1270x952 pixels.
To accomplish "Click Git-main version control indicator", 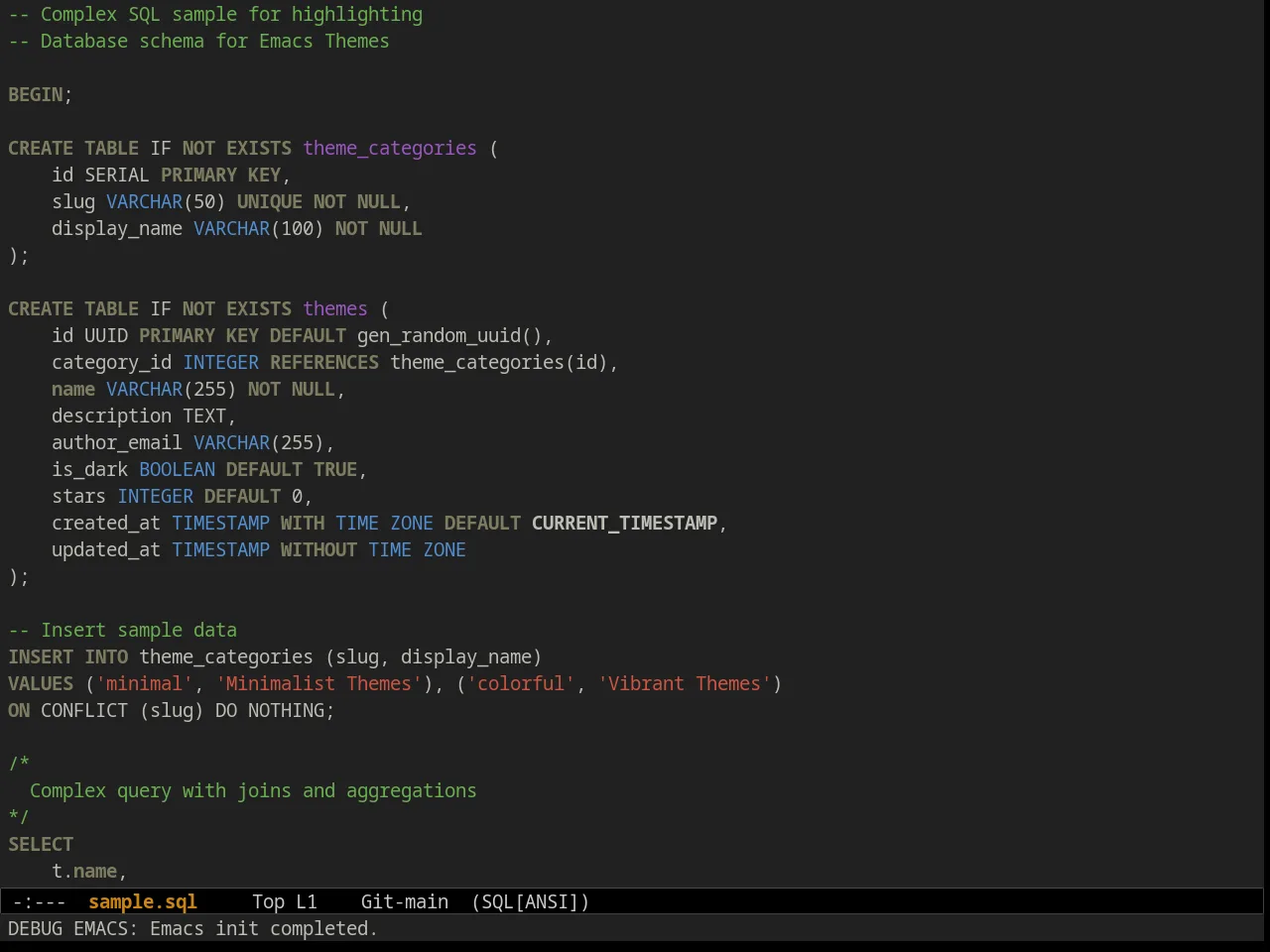I will 405,901.
